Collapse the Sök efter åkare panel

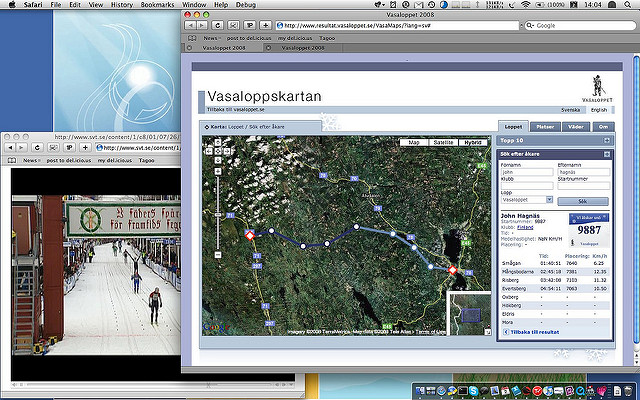click(606, 154)
